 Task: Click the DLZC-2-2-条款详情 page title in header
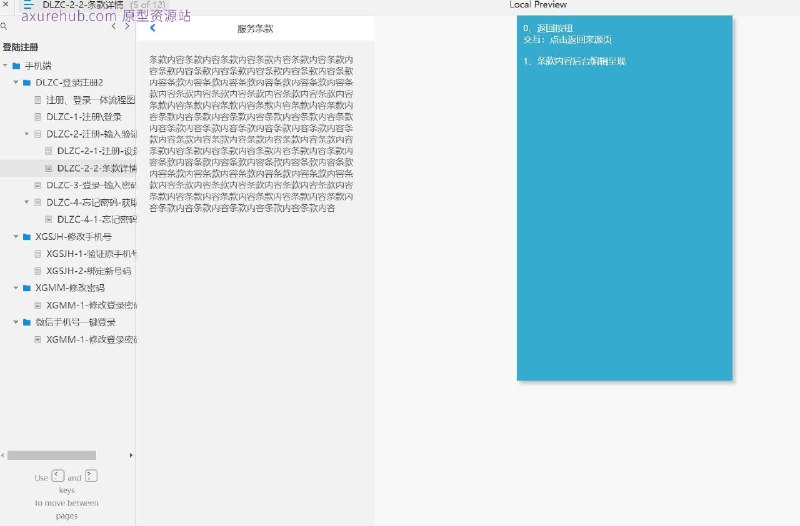pos(83,5)
